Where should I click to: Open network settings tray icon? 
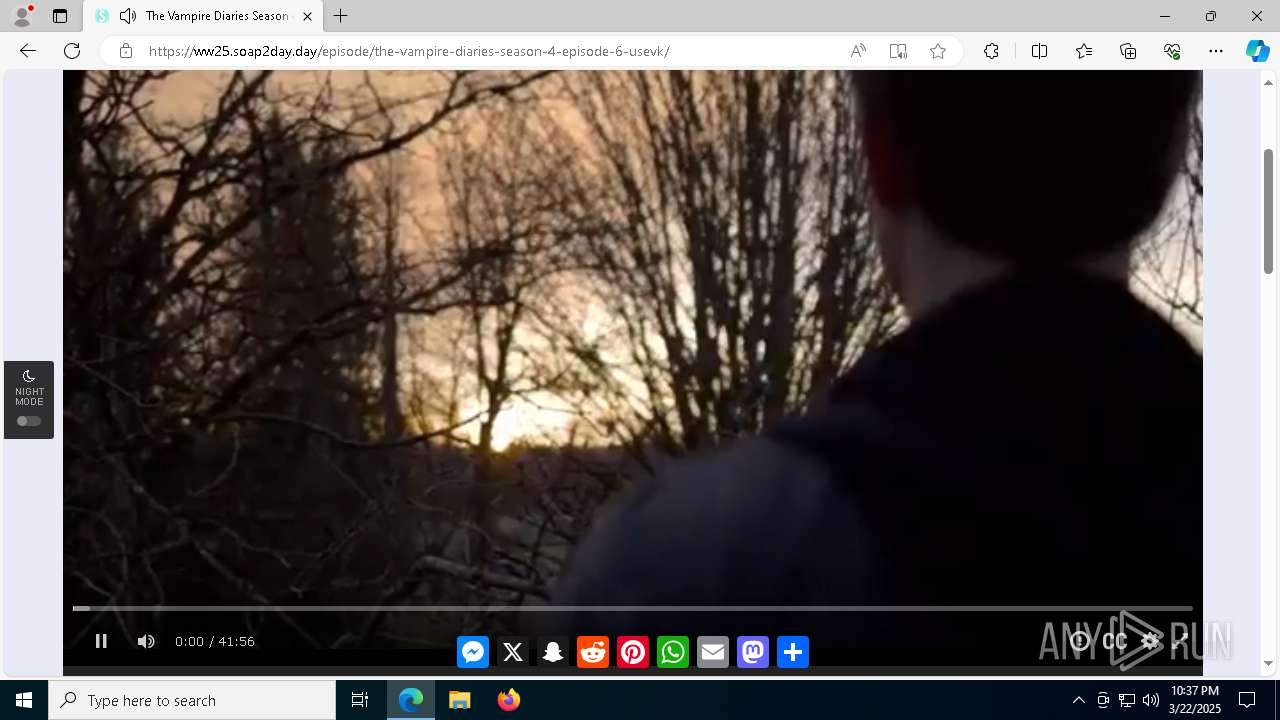pos(1127,700)
